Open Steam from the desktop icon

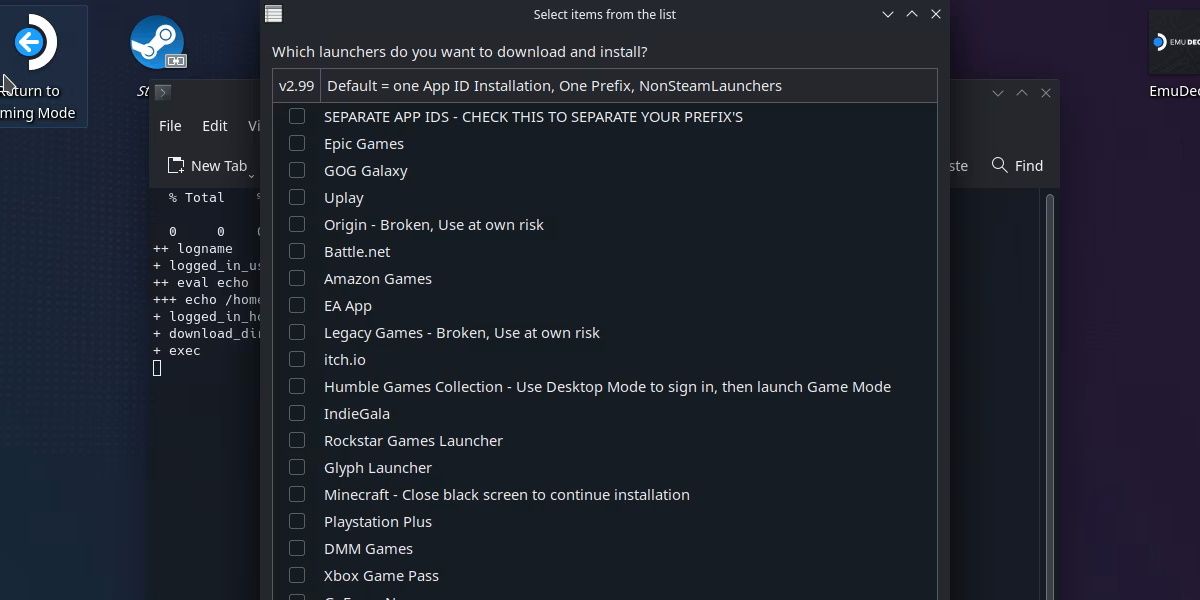point(158,43)
